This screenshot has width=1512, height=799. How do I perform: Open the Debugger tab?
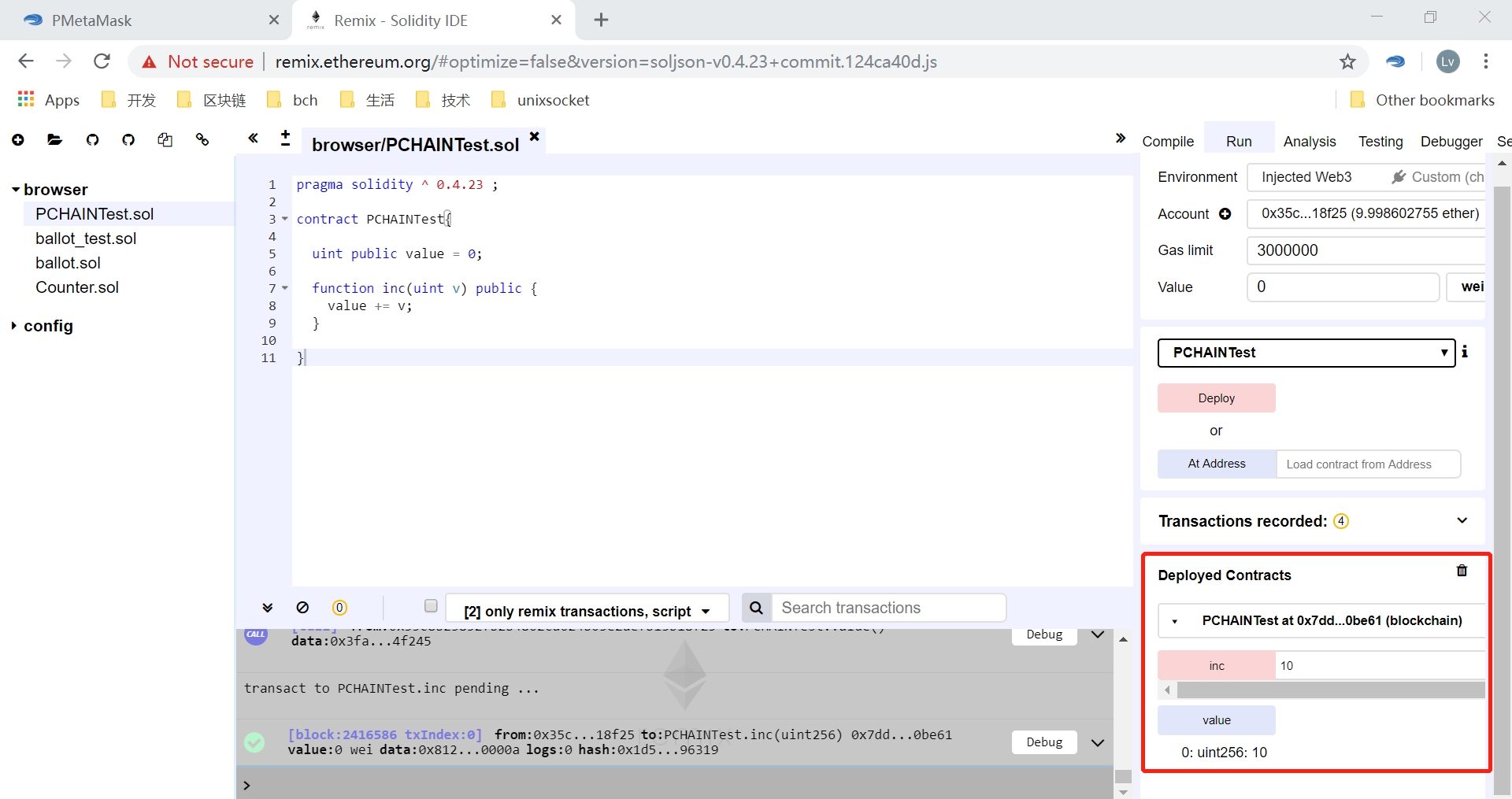pos(1451,142)
